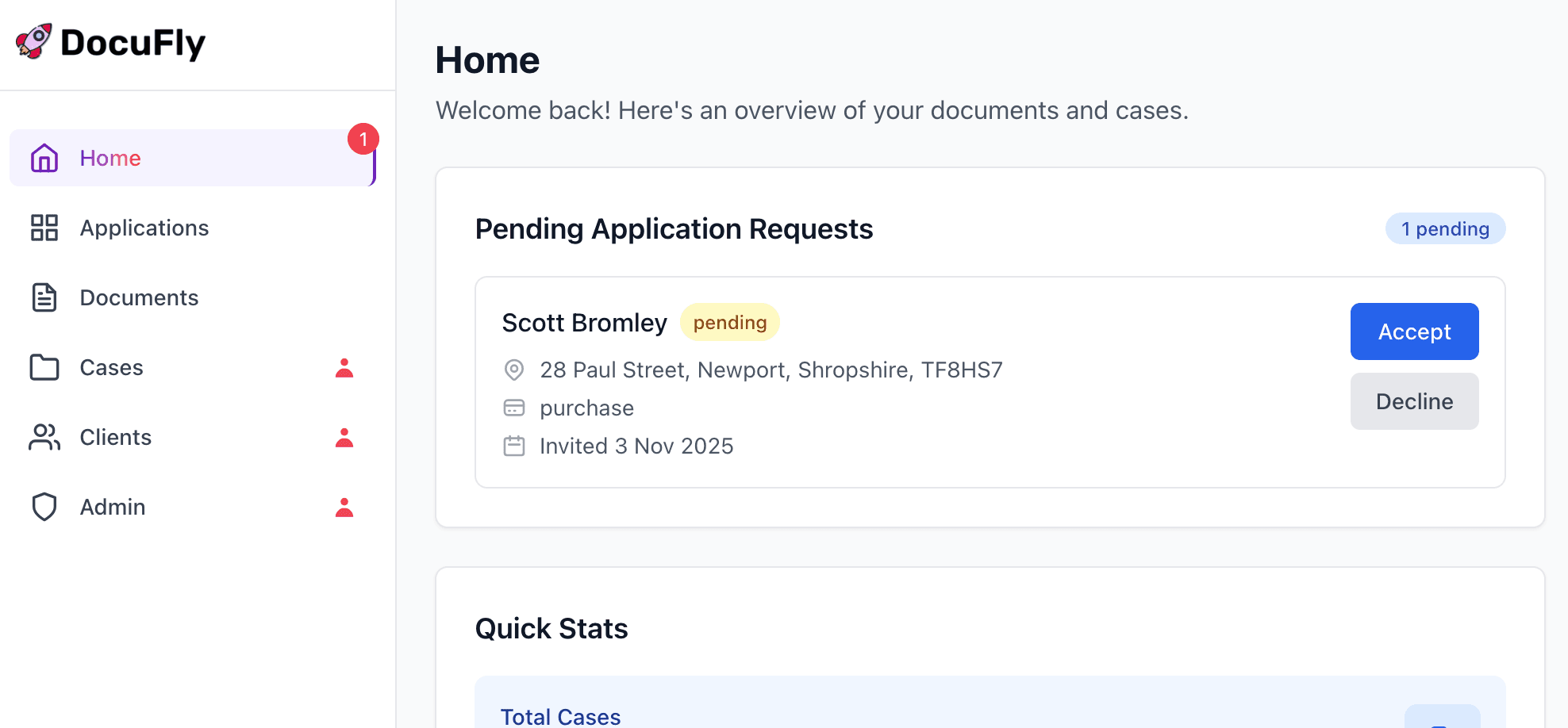Click the '1 pending' count badge
1568x728 pixels.
coord(1445,228)
